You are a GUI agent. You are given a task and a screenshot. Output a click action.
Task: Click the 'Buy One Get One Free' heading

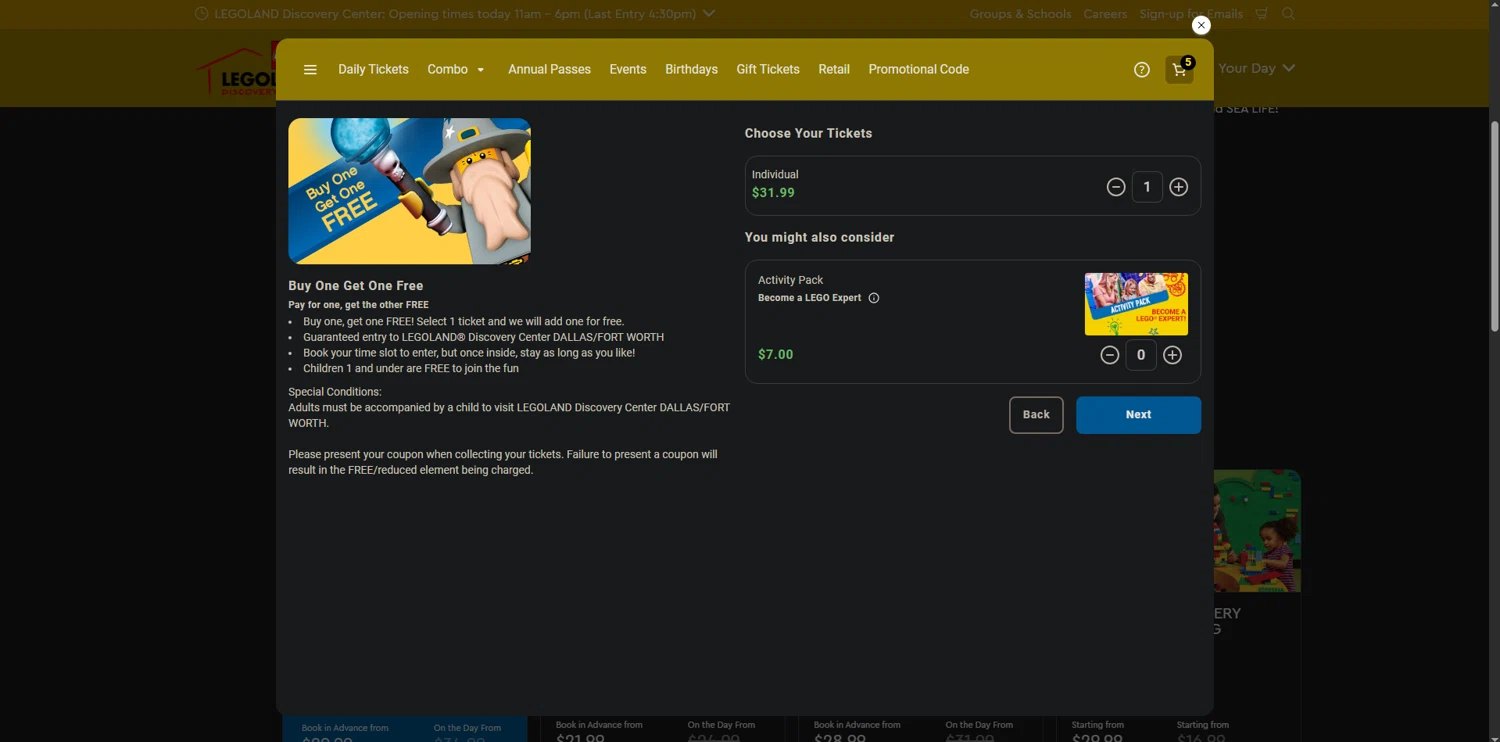pyautogui.click(x=356, y=286)
